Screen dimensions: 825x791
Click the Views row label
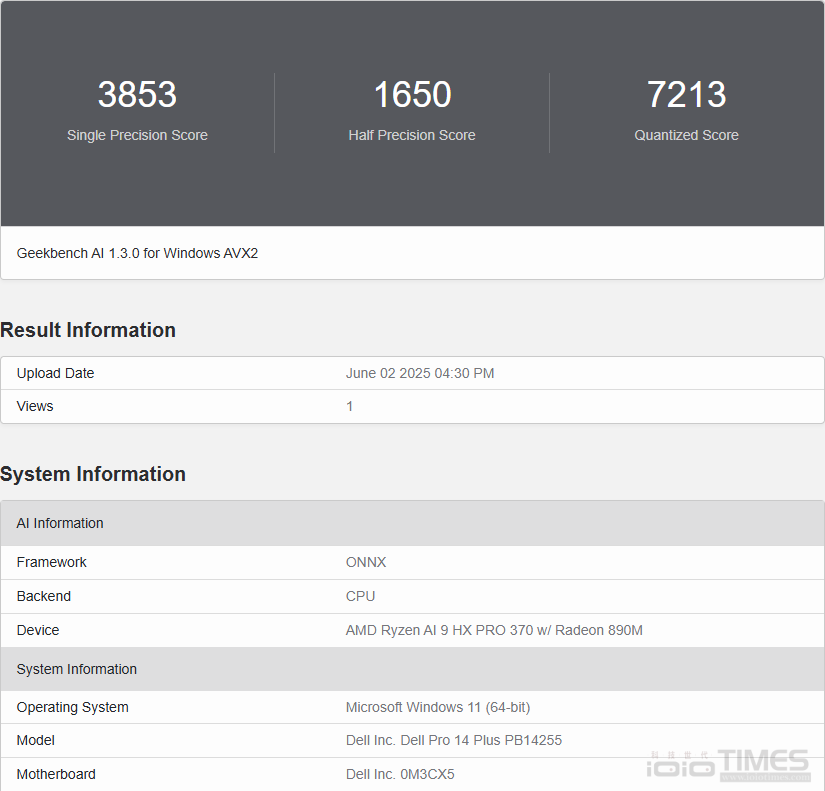[x=35, y=406]
